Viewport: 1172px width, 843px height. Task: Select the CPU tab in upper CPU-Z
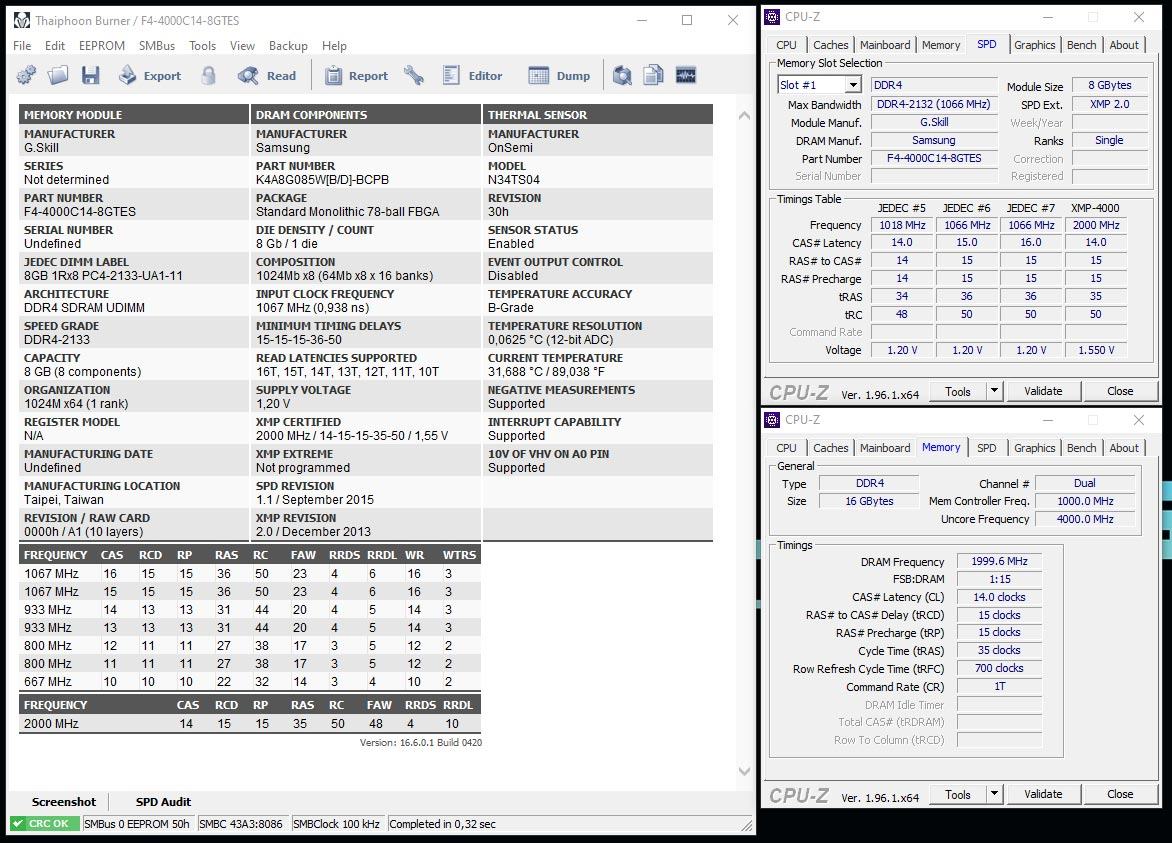point(786,45)
